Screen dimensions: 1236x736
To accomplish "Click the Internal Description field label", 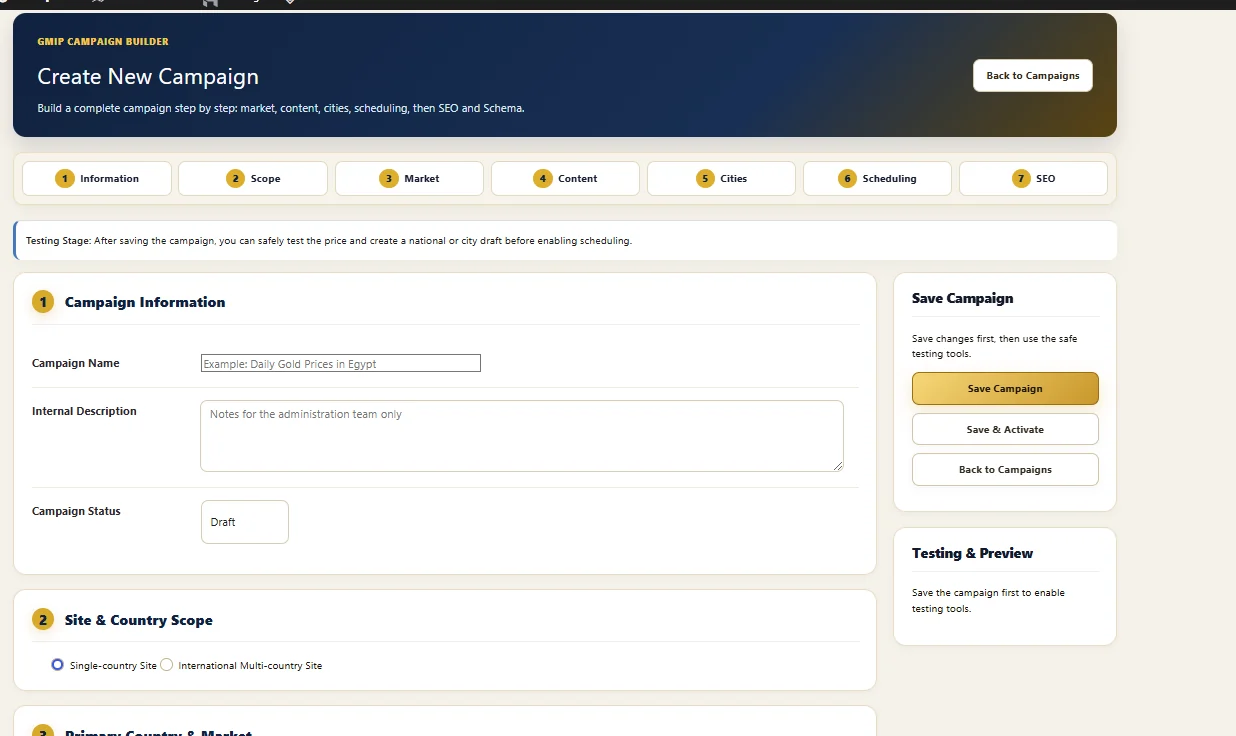I will point(84,411).
